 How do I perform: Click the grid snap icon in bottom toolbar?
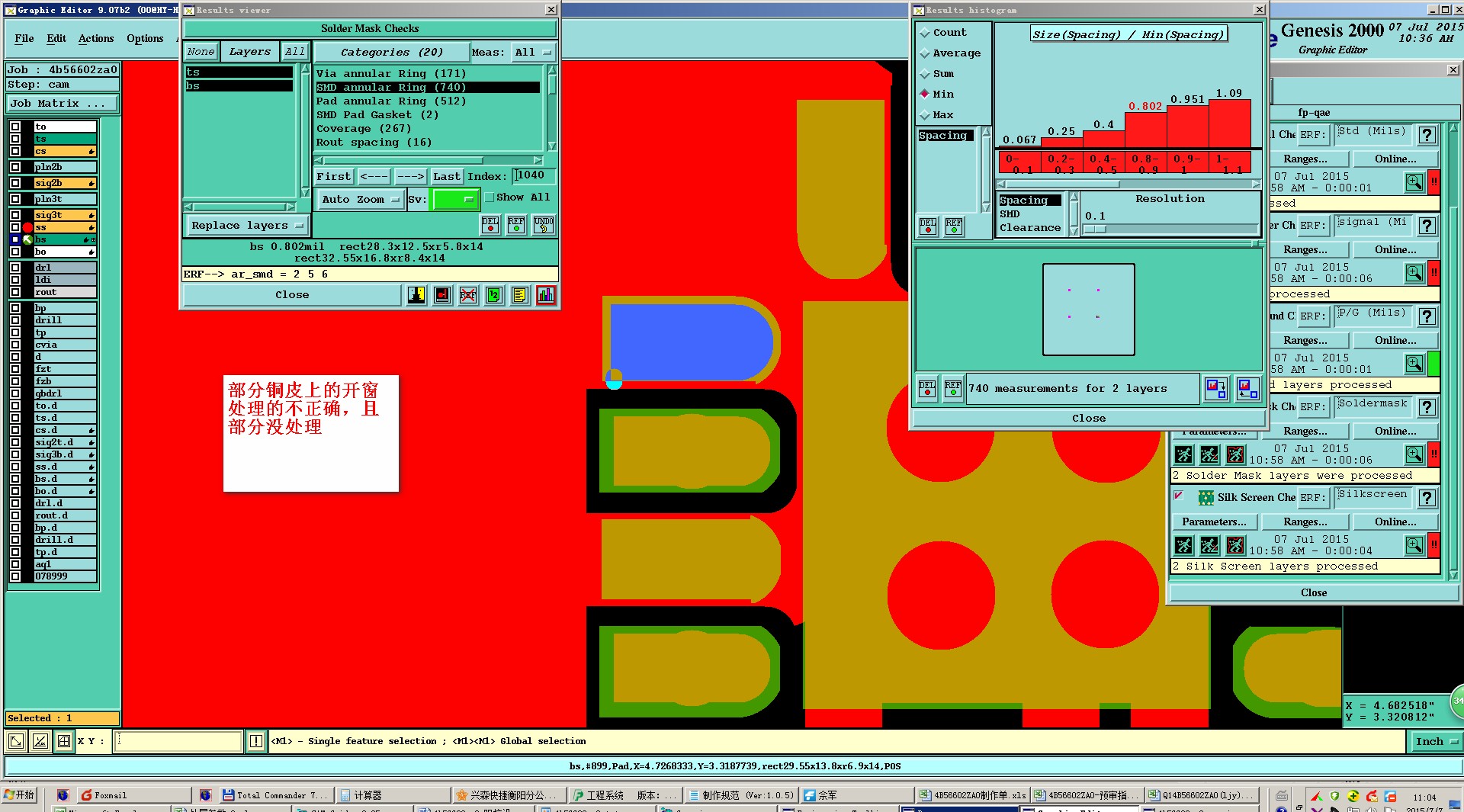(65, 741)
